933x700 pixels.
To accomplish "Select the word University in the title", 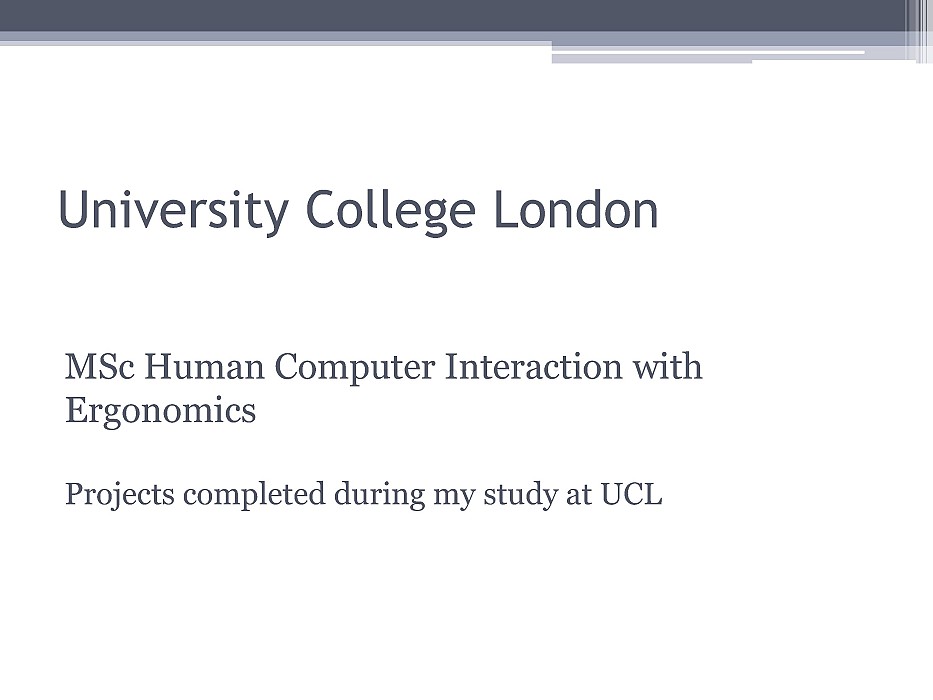I will coord(173,211).
